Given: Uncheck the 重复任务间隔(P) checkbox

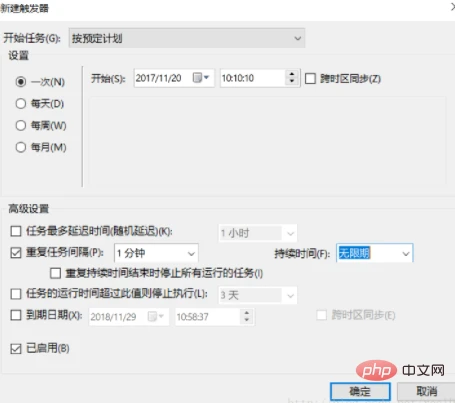Looking at the screenshot, I should point(16,253).
